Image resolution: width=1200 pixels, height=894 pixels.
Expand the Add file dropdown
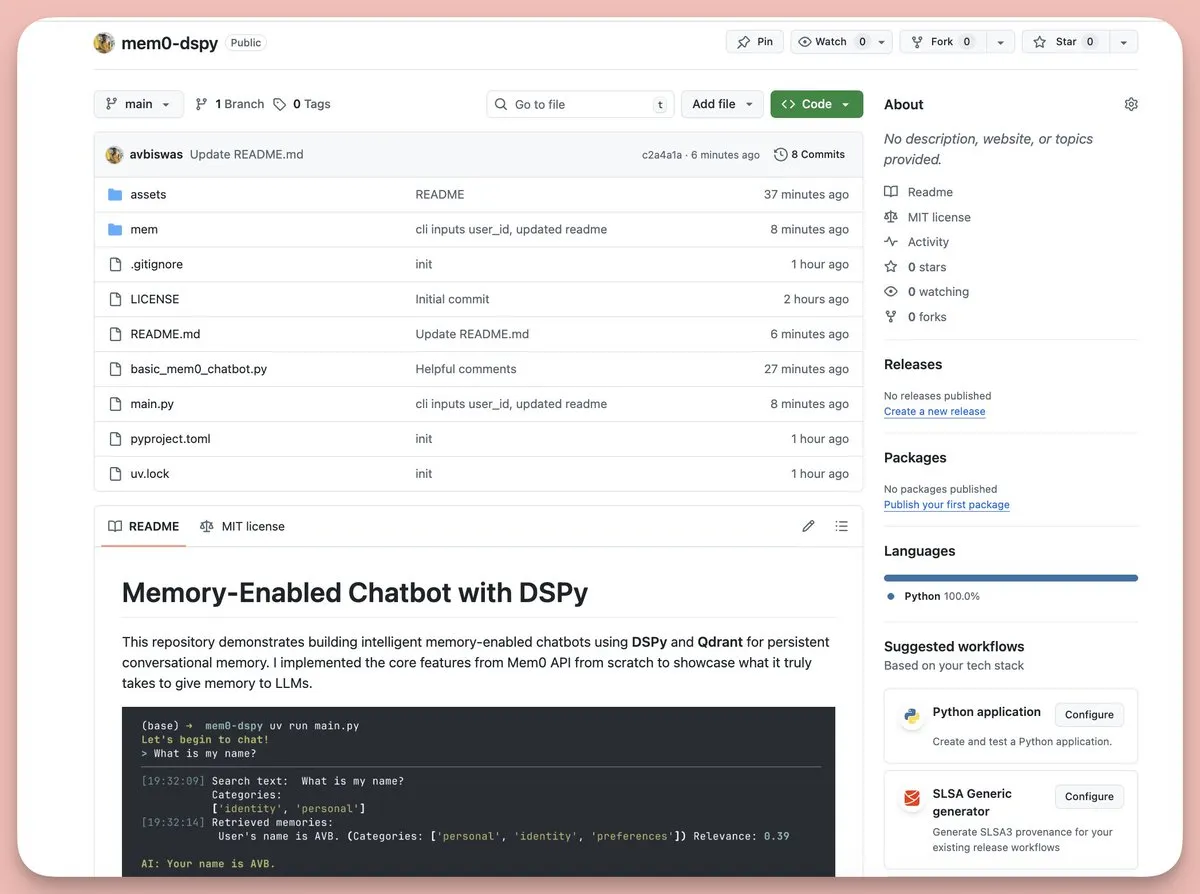click(x=722, y=104)
